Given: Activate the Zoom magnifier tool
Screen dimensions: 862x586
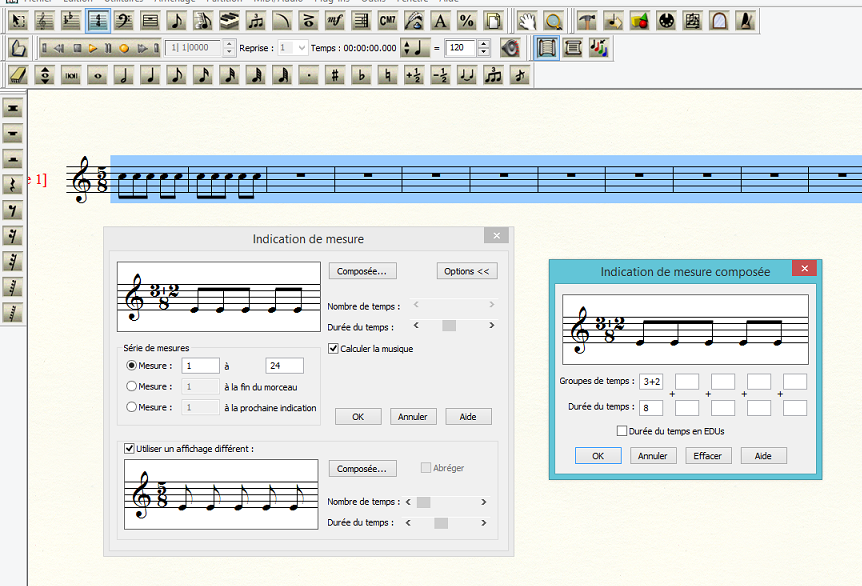Looking at the screenshot, I should tap(552, 20).
